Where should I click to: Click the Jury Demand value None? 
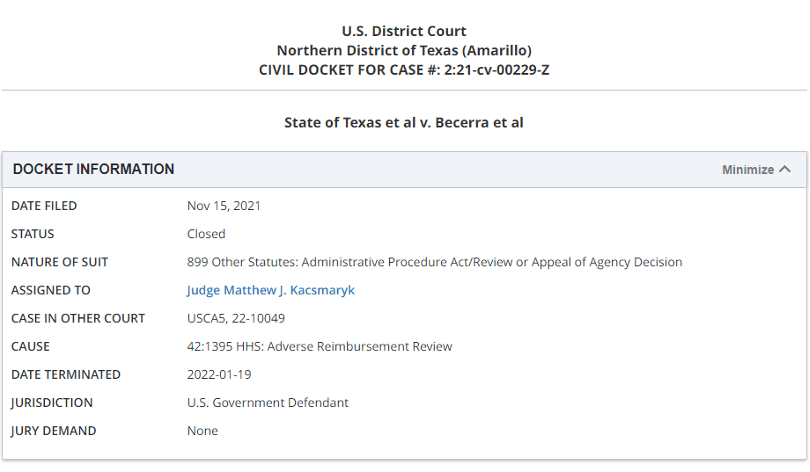tap(202, 430)
